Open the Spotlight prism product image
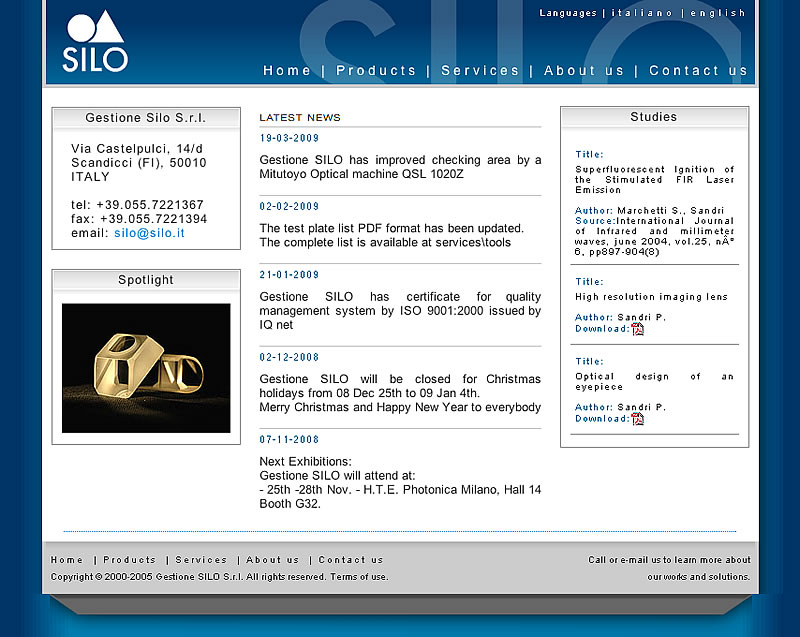Viewport: 800px width, 637px height. tap(146, 368)
